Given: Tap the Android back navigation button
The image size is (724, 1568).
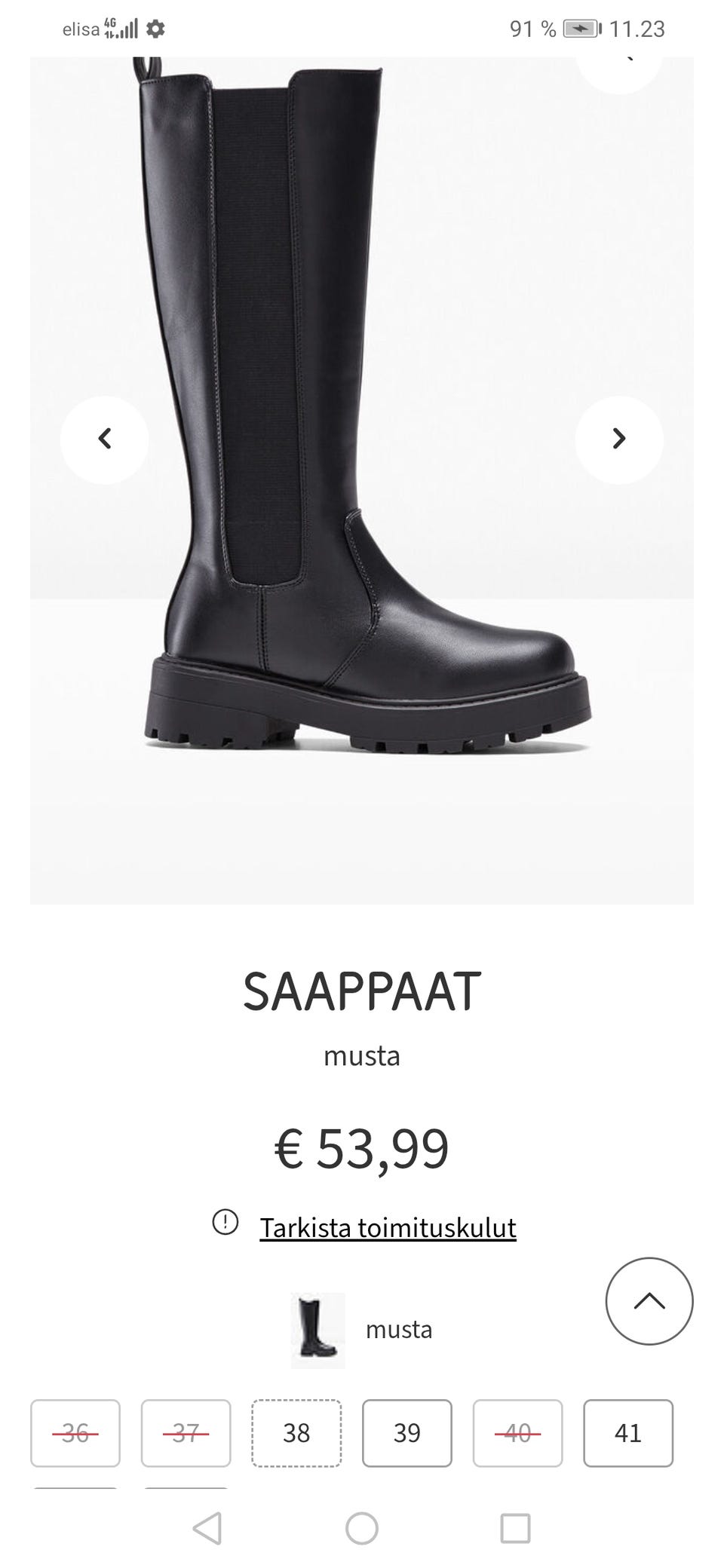Looking at the screenshot, I should click(x=207, y=1528).
